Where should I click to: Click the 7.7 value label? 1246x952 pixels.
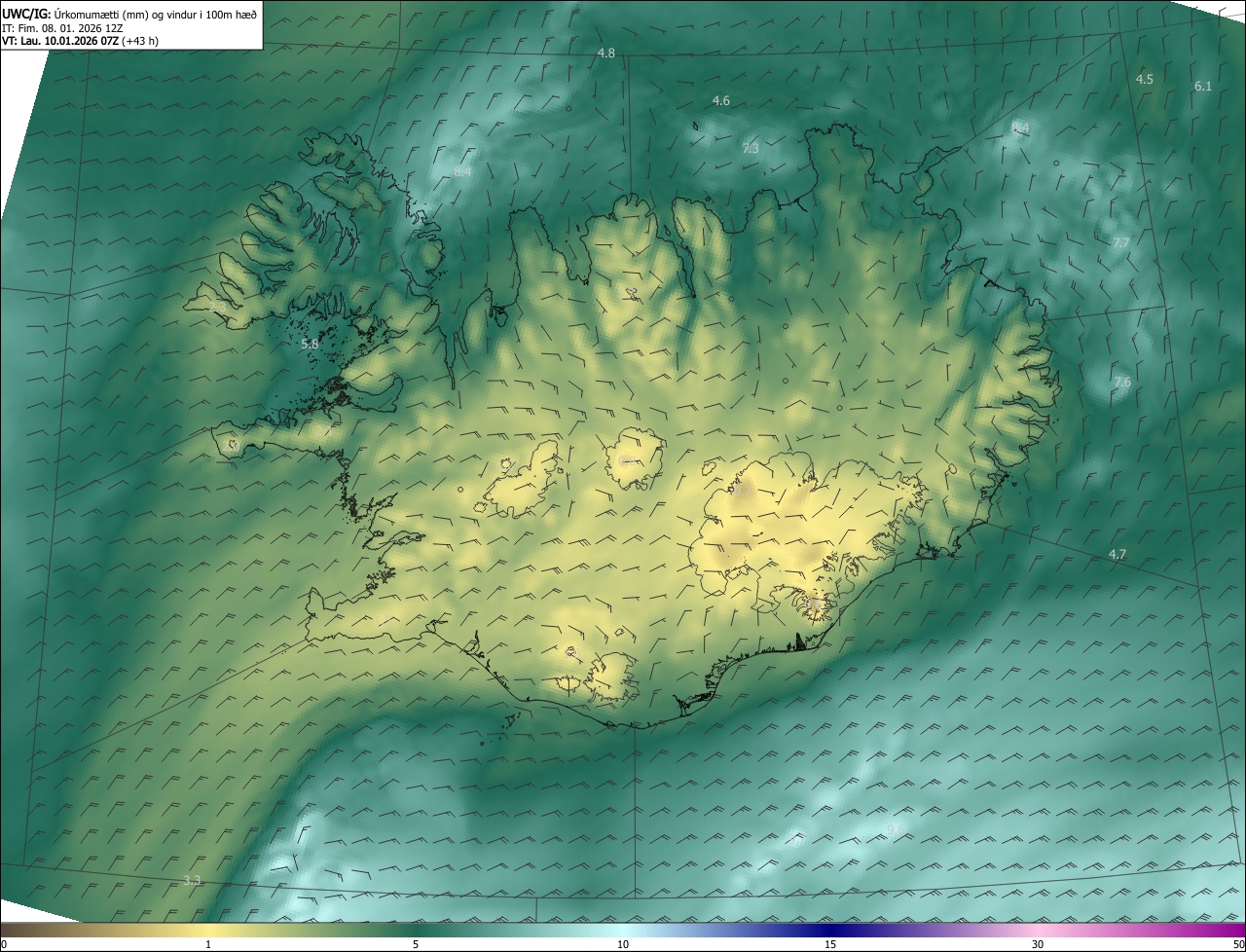tap(1121, 242)
